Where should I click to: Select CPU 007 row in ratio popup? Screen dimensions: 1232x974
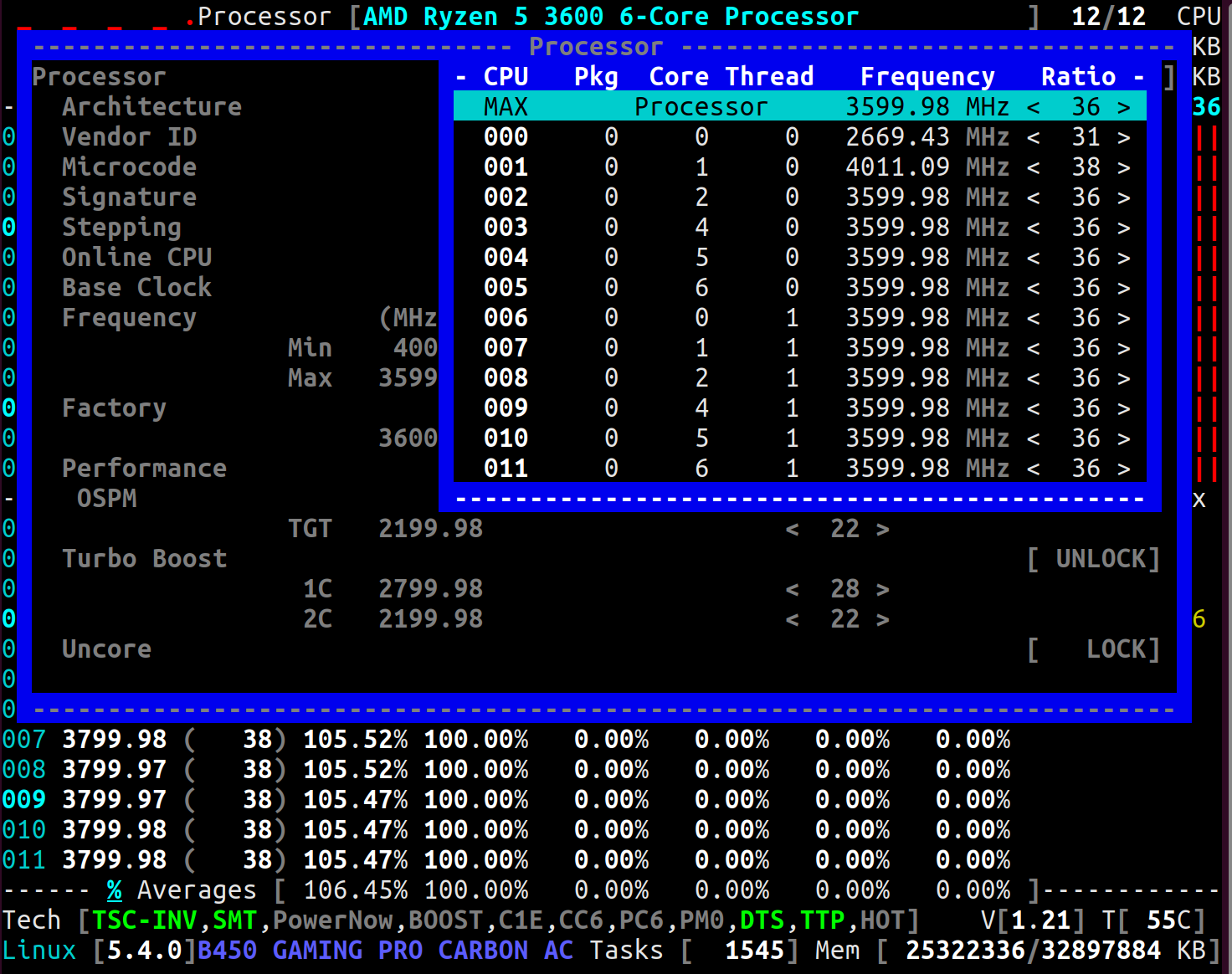800,347
